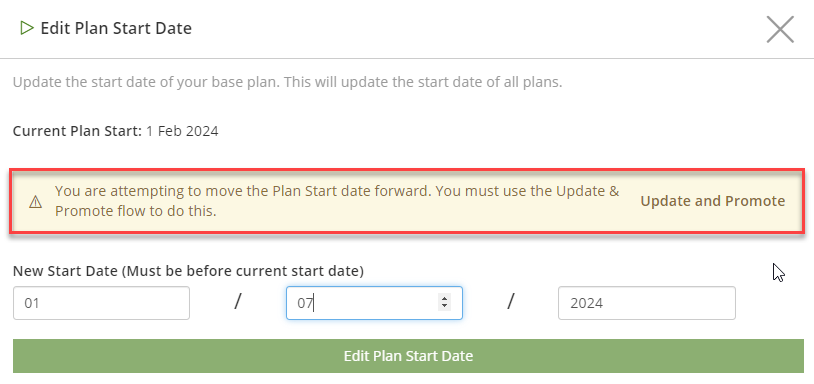Click the green play triangle icon beside title

(26, 28)
